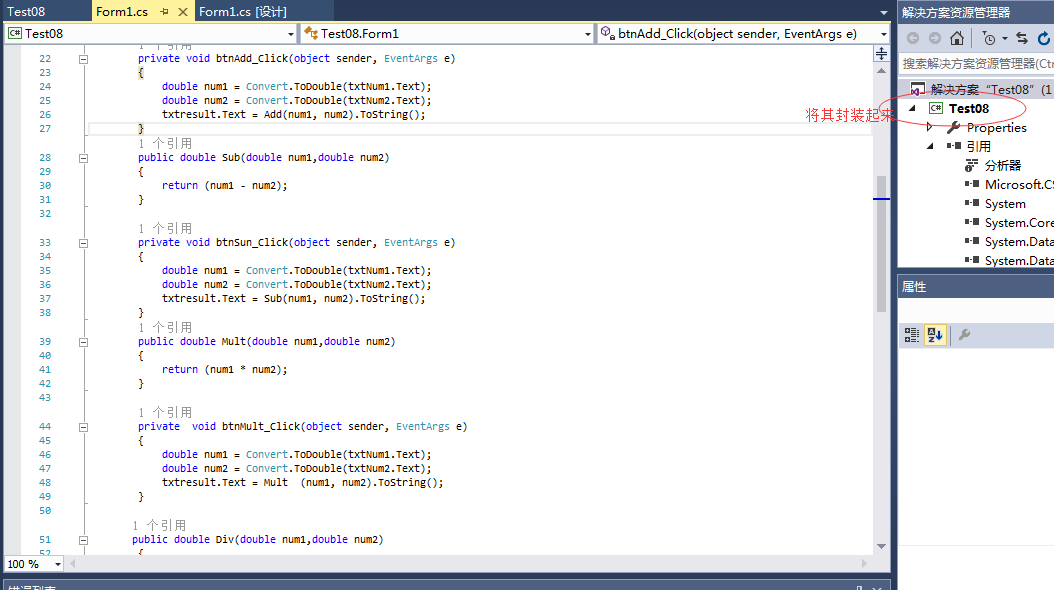Sort properties alphabetically
Image resolution: width=1054 pixels, height=590 pixels.
click(935, 335)
